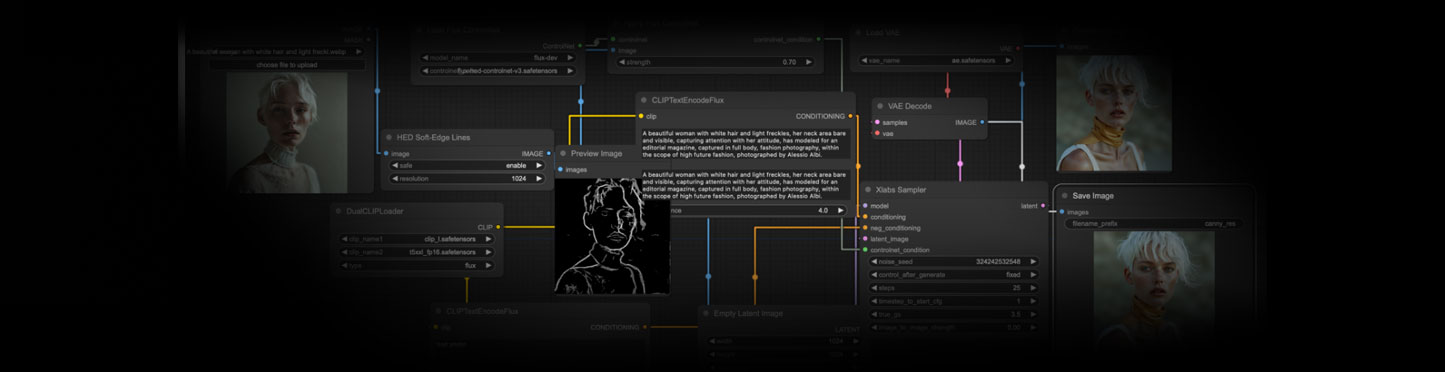Click the IMAGE output port of VAE Decode

click(x=982, y=122)
